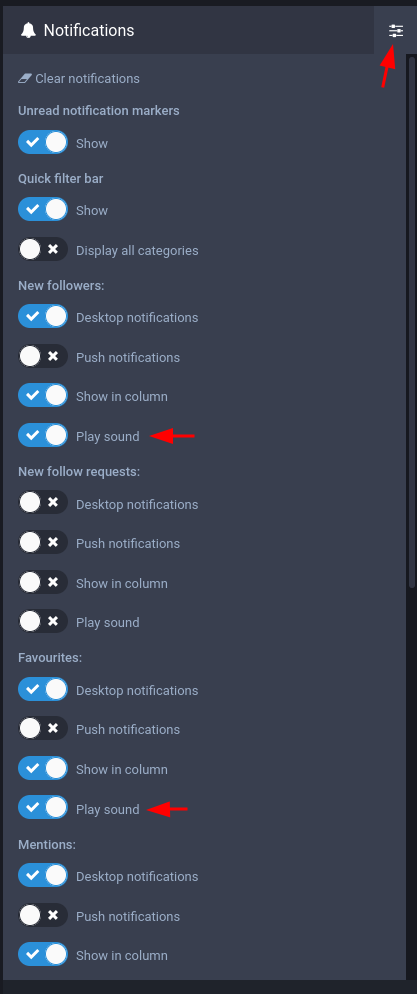Click the eraser icon beside Clear notifications
Image resolution: width=417 pixels, height=994 pixels.
25,79
